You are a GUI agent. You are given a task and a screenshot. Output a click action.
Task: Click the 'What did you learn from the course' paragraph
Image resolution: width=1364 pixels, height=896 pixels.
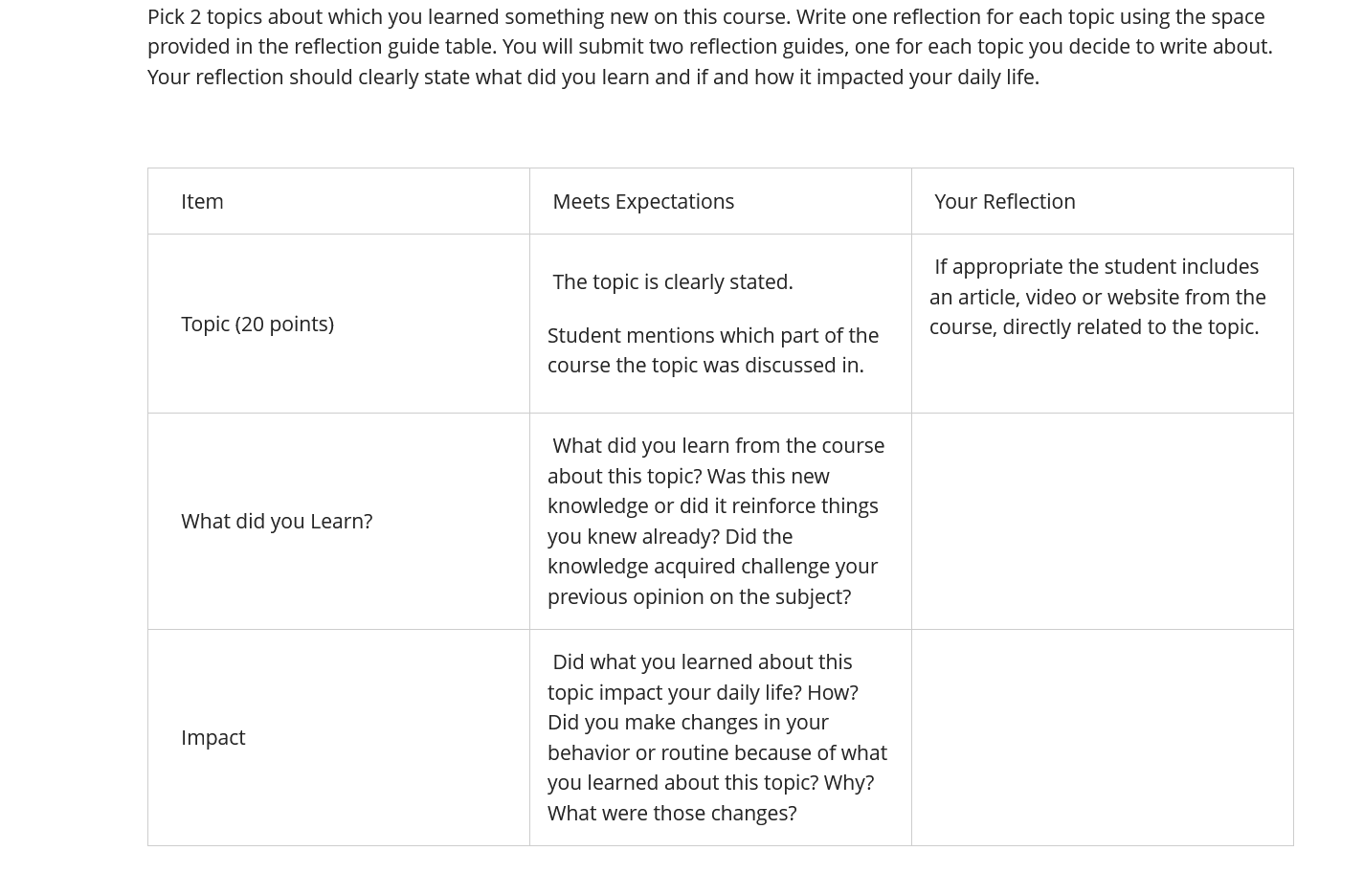tap(716, 521)
